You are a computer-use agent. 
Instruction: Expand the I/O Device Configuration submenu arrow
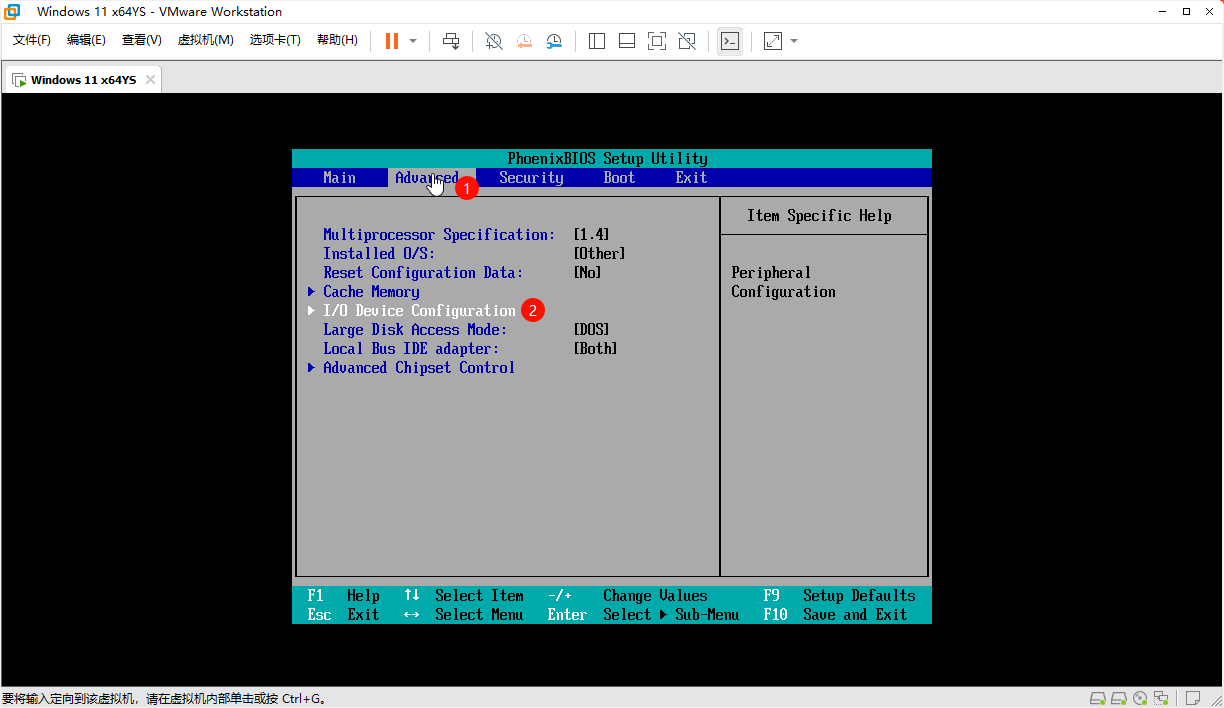pos(312,311)
